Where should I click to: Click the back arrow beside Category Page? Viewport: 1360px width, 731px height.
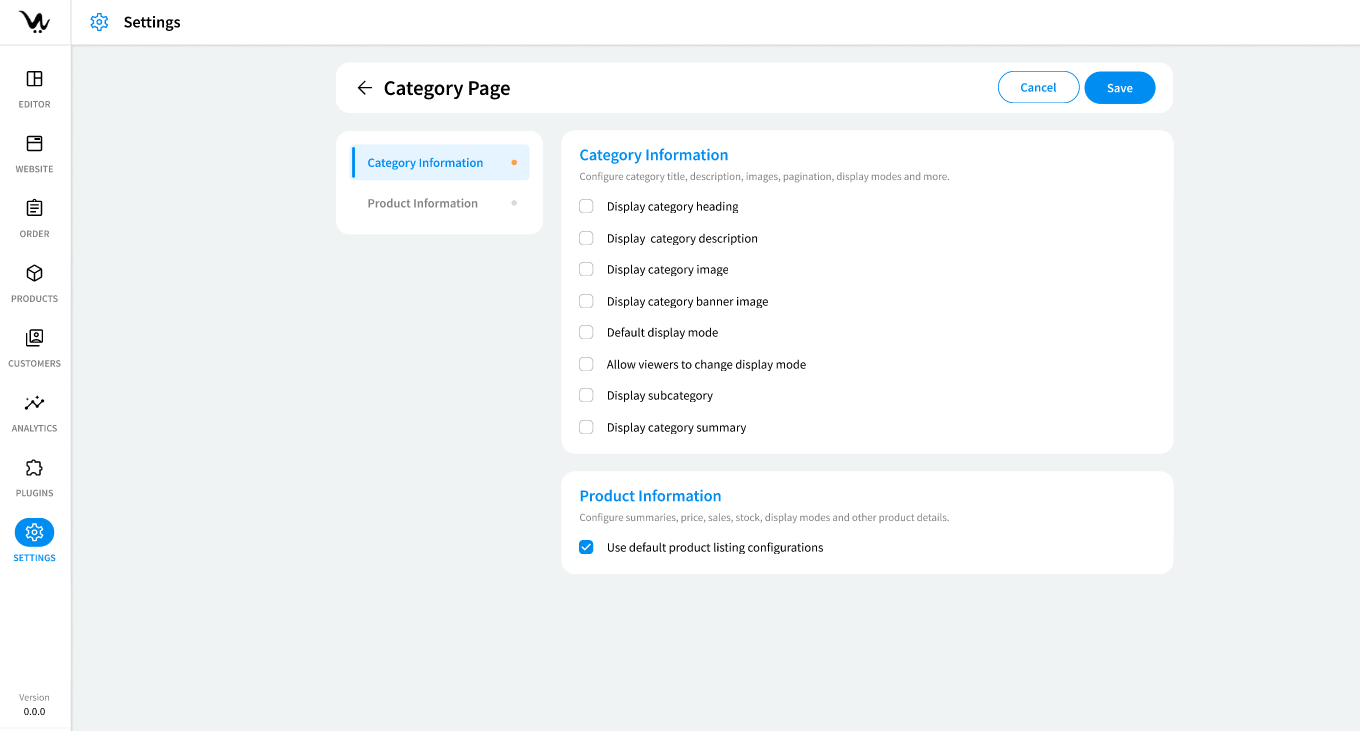tap(364, 88)
